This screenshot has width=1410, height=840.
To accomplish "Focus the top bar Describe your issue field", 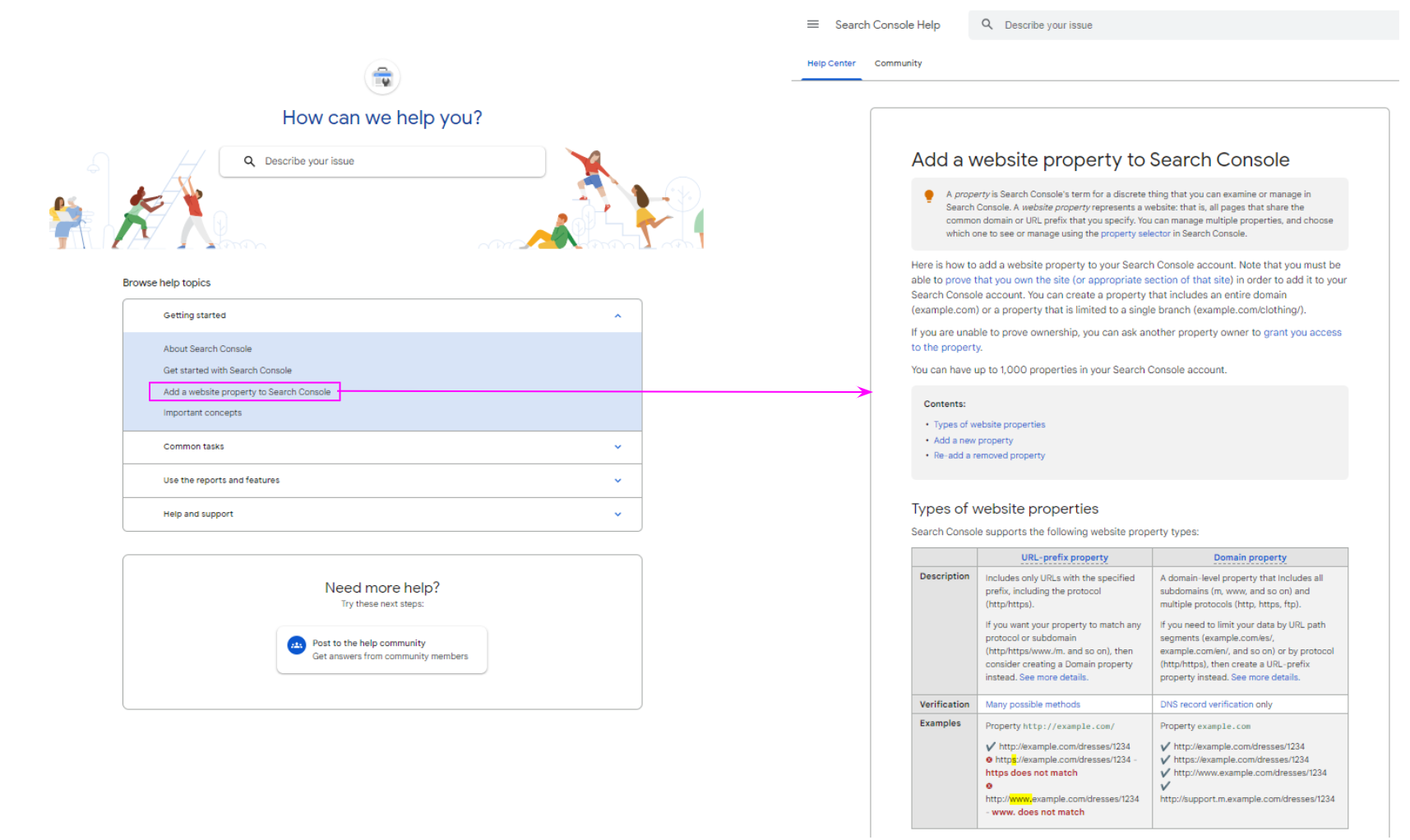I will [1183, 25].
